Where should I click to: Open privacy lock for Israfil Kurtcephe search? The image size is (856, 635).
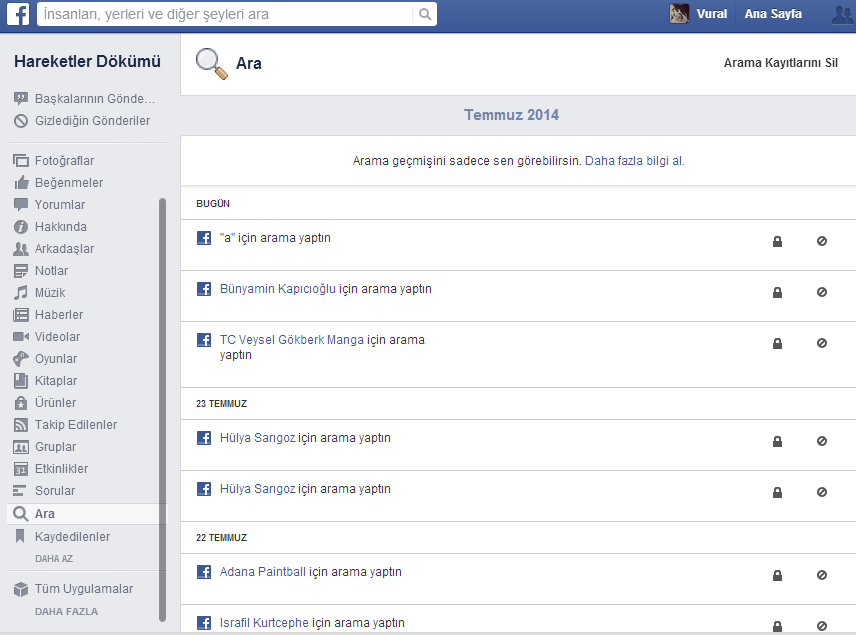tap(777, 626)
